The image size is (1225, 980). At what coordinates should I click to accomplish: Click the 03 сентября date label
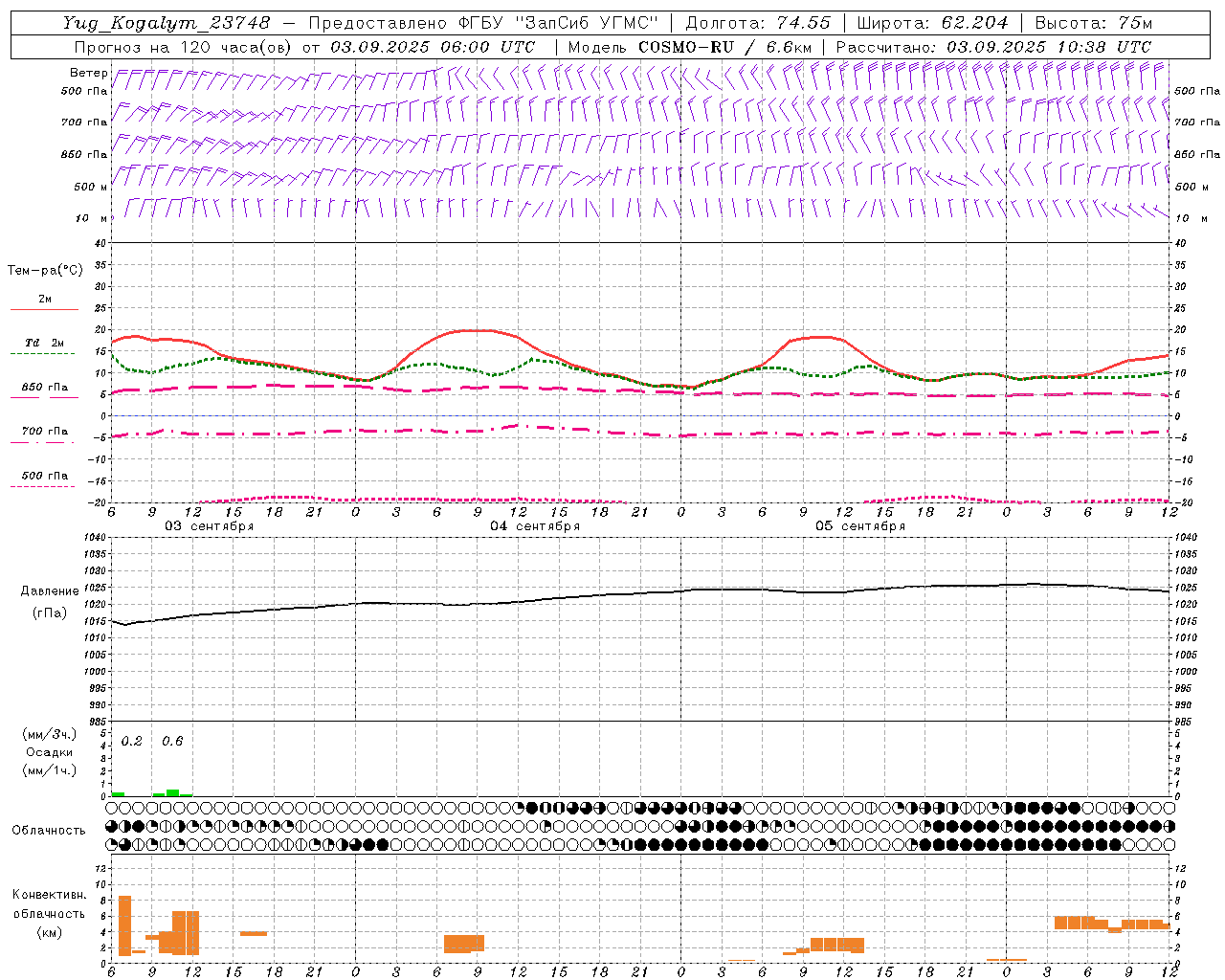tap(209, 526)
